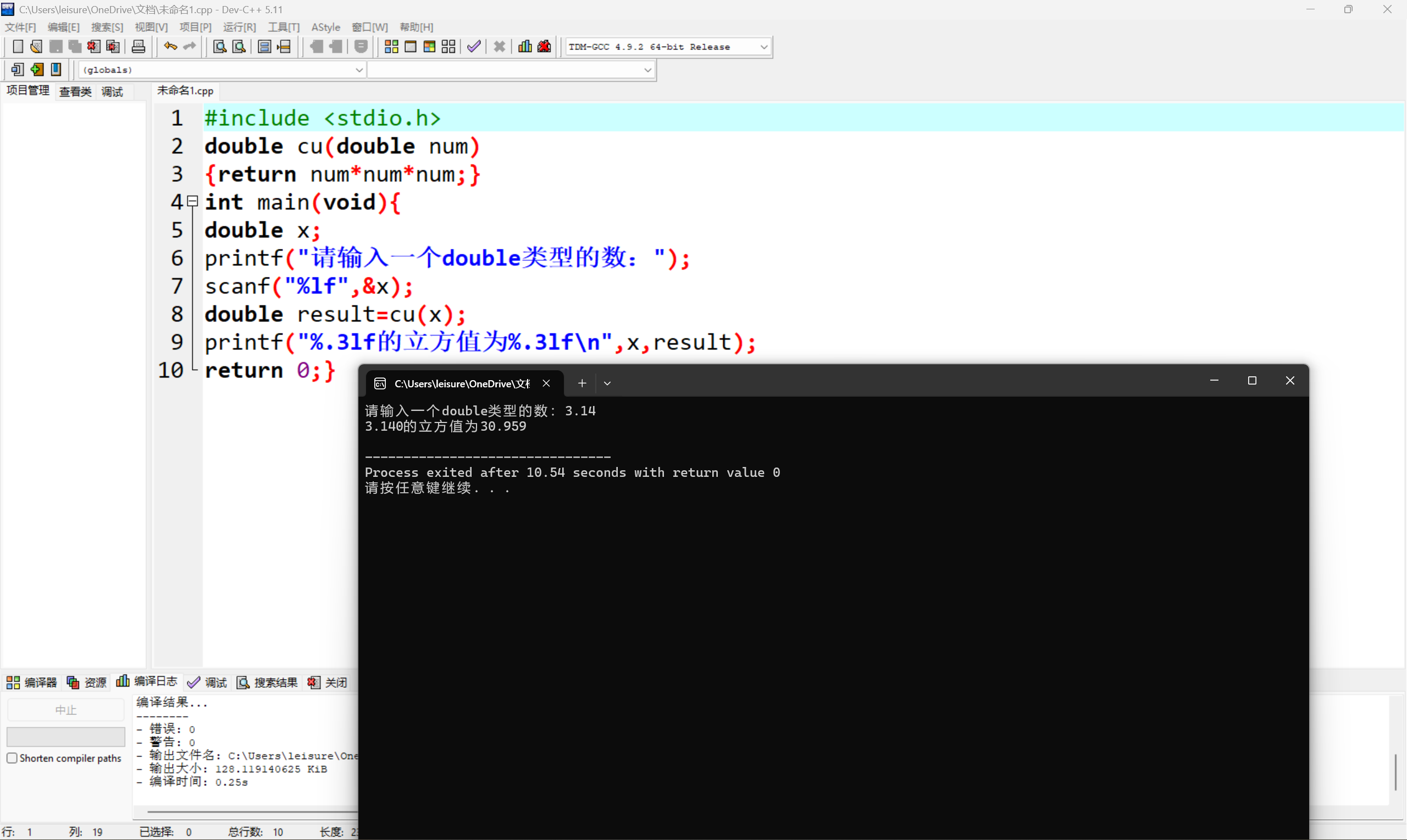Click the Save file toolbar icon
Image resolution: width=1407 pixels, height=840 pixels.
pos(56,46)
